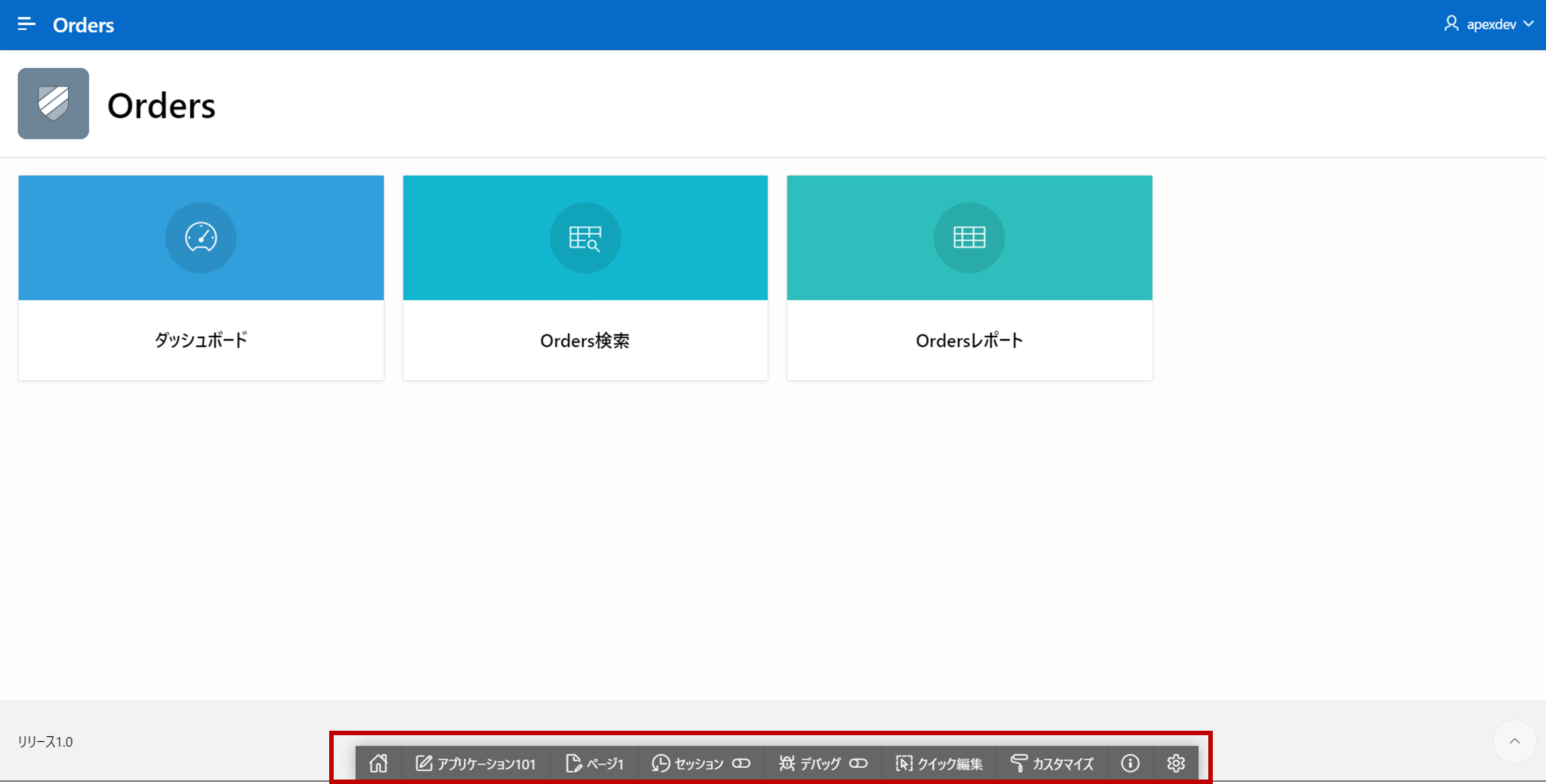The image size is (1546, 784).
Task: Open developer toolbar settings gear
Action: (1175, 763)
